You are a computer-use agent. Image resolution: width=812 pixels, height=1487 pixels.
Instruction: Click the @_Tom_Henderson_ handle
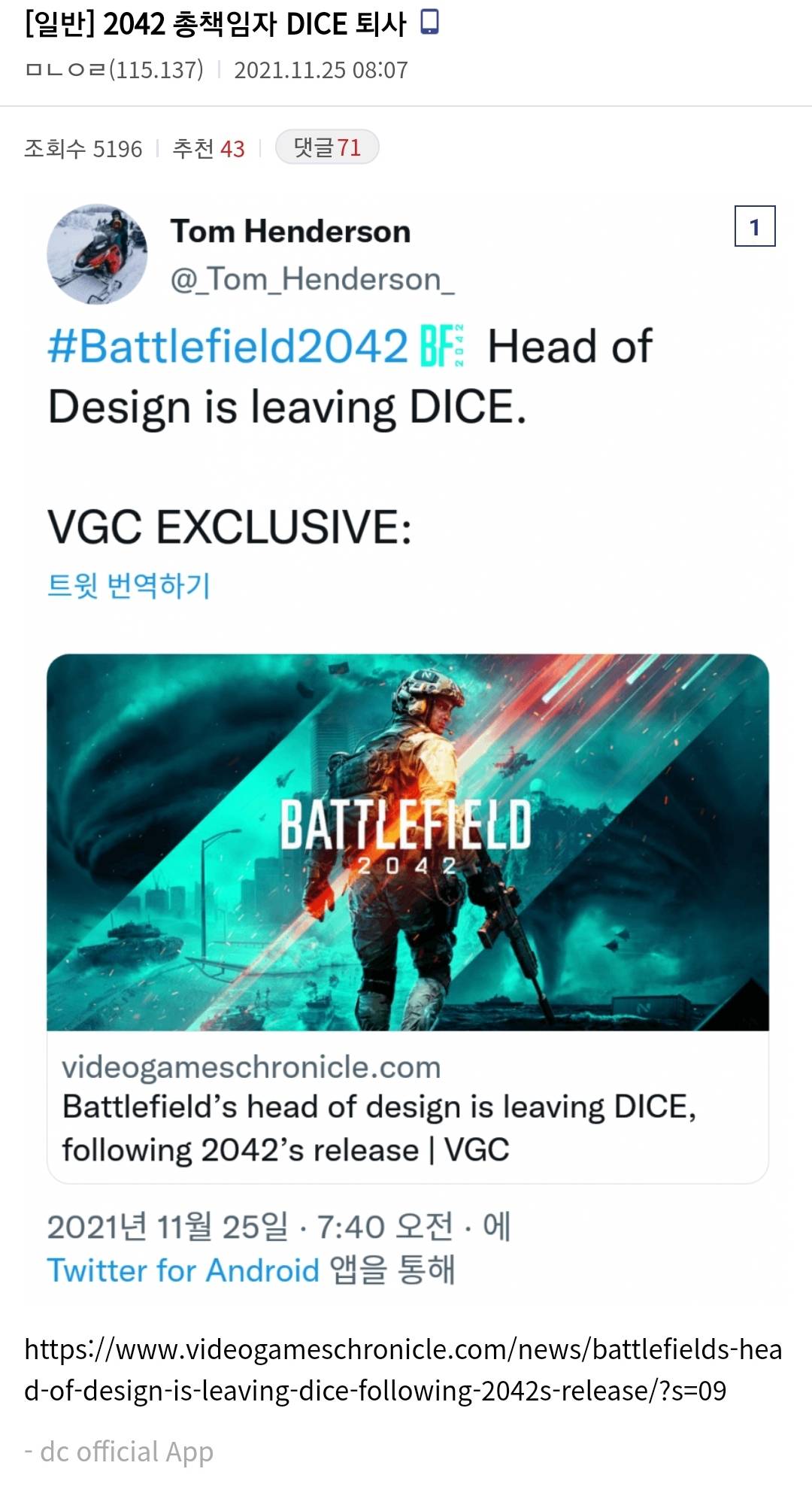pos(312,280)
